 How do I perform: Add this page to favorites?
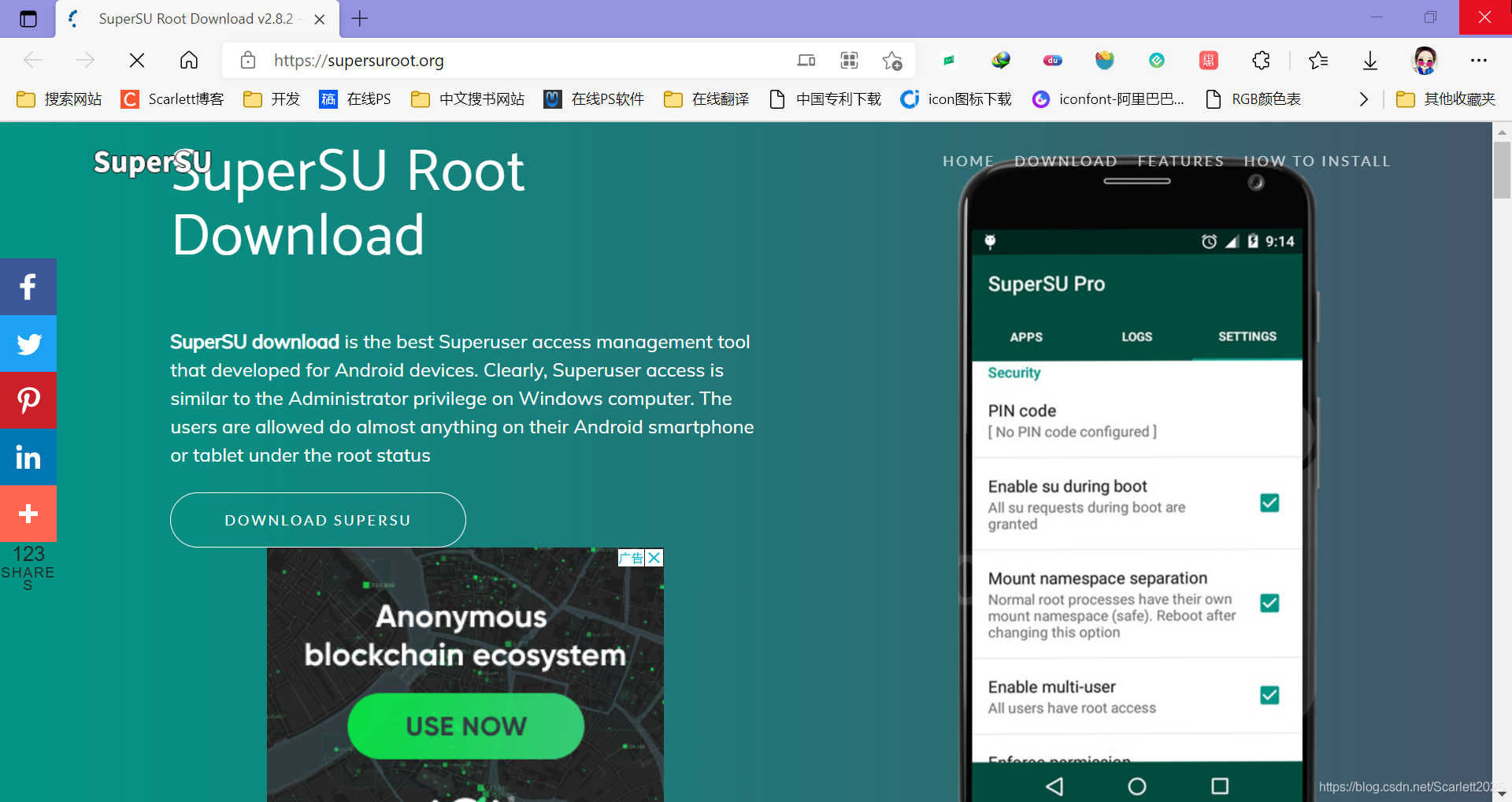[x=892, y=60]
